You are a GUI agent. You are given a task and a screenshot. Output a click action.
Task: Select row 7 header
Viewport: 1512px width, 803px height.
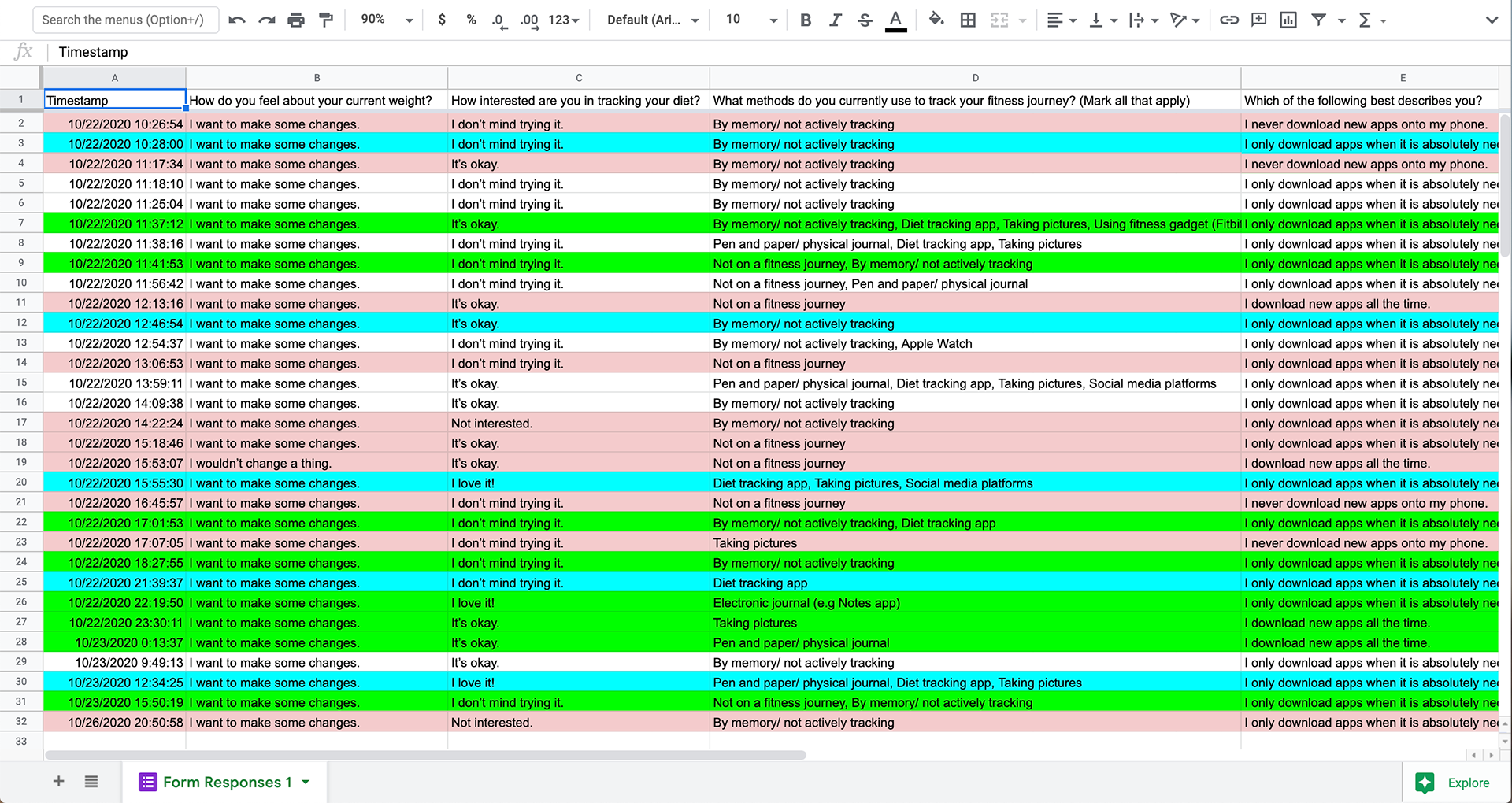(x=21, y=224)
